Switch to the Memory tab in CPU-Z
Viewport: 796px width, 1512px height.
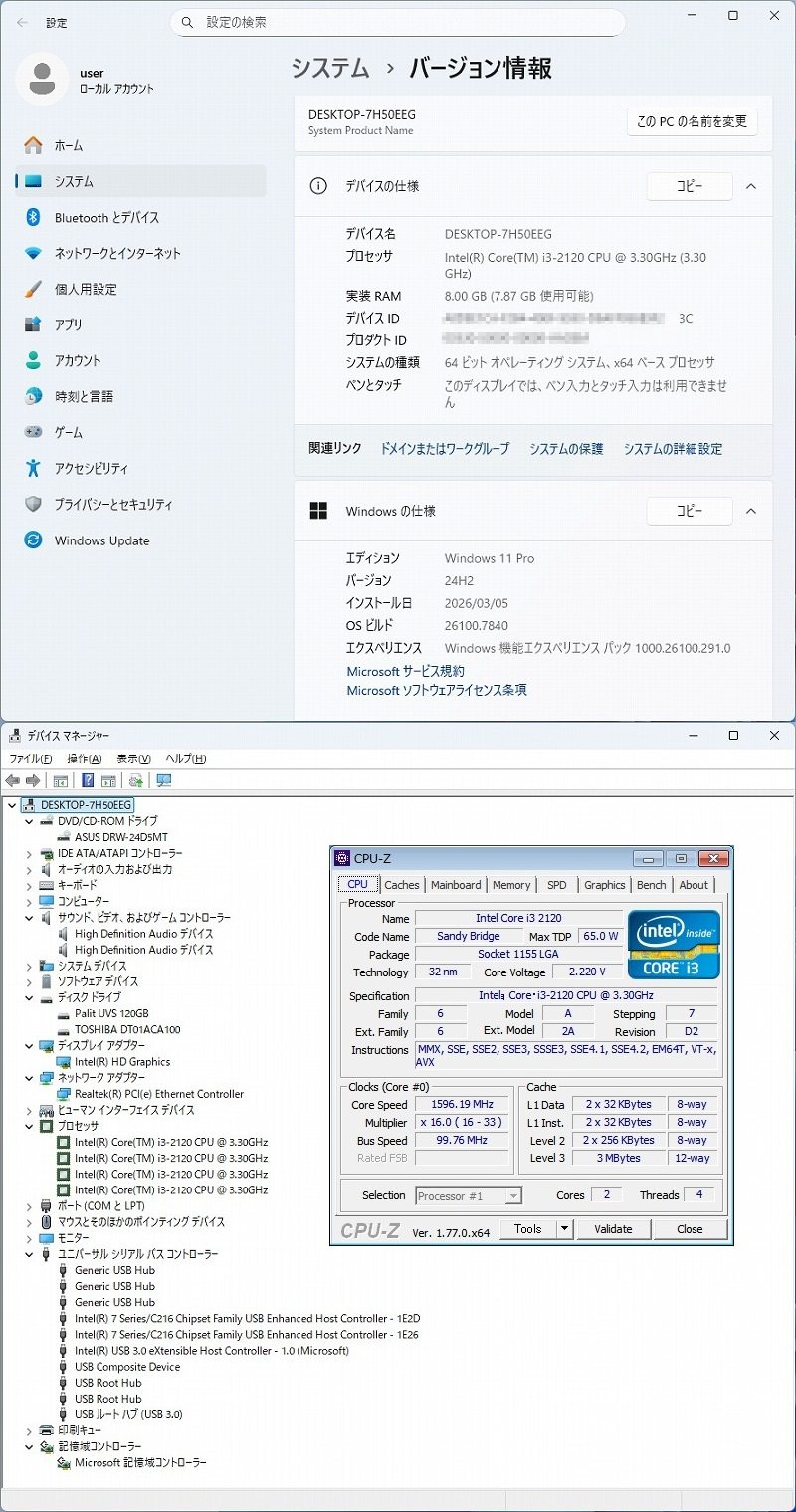click(510, 885)
